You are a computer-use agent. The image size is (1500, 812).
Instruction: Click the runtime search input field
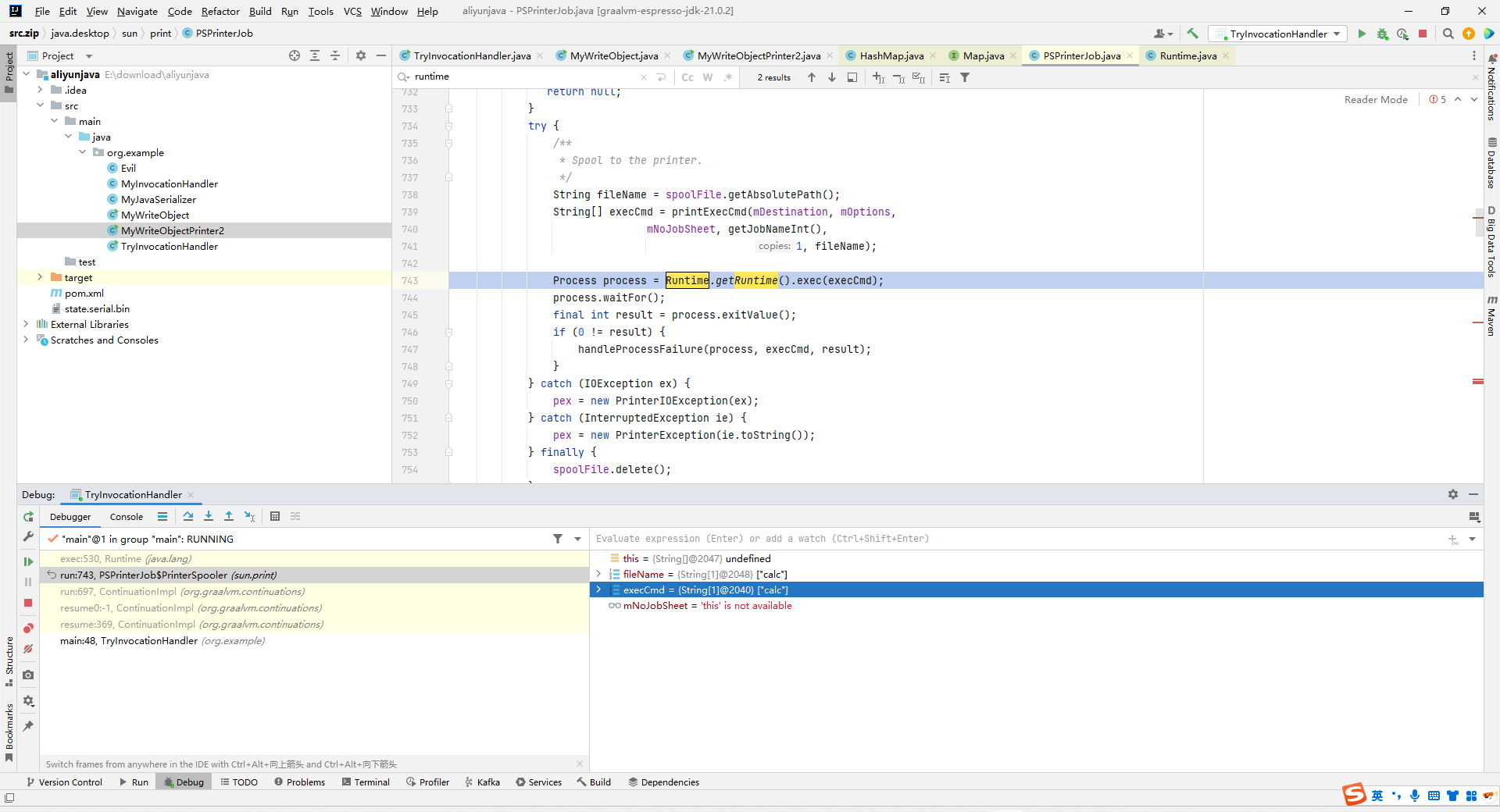pyautogui.click(x=523, y=77)
